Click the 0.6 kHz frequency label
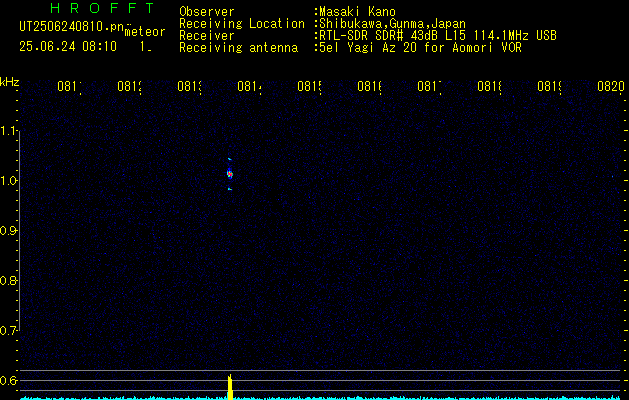 (x=8, y=380)
